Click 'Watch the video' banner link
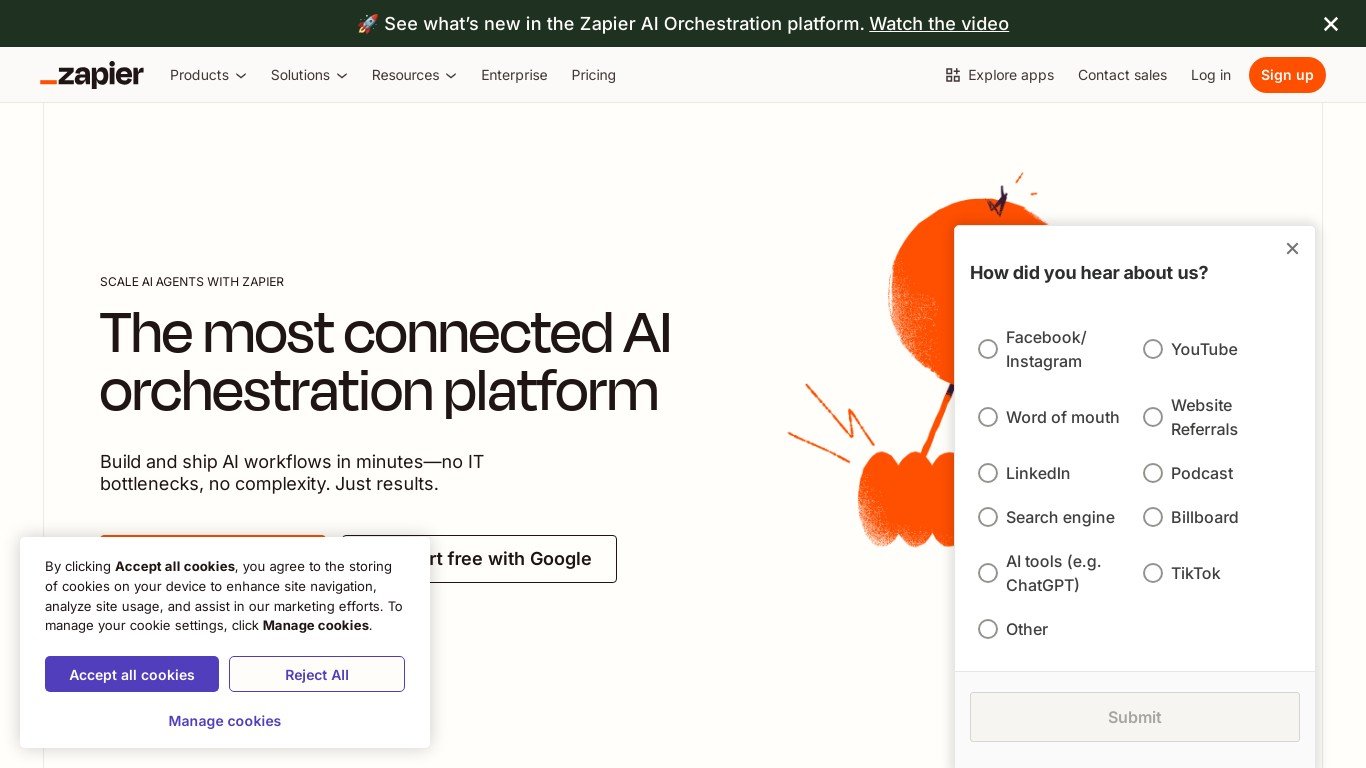 [938, 24]
